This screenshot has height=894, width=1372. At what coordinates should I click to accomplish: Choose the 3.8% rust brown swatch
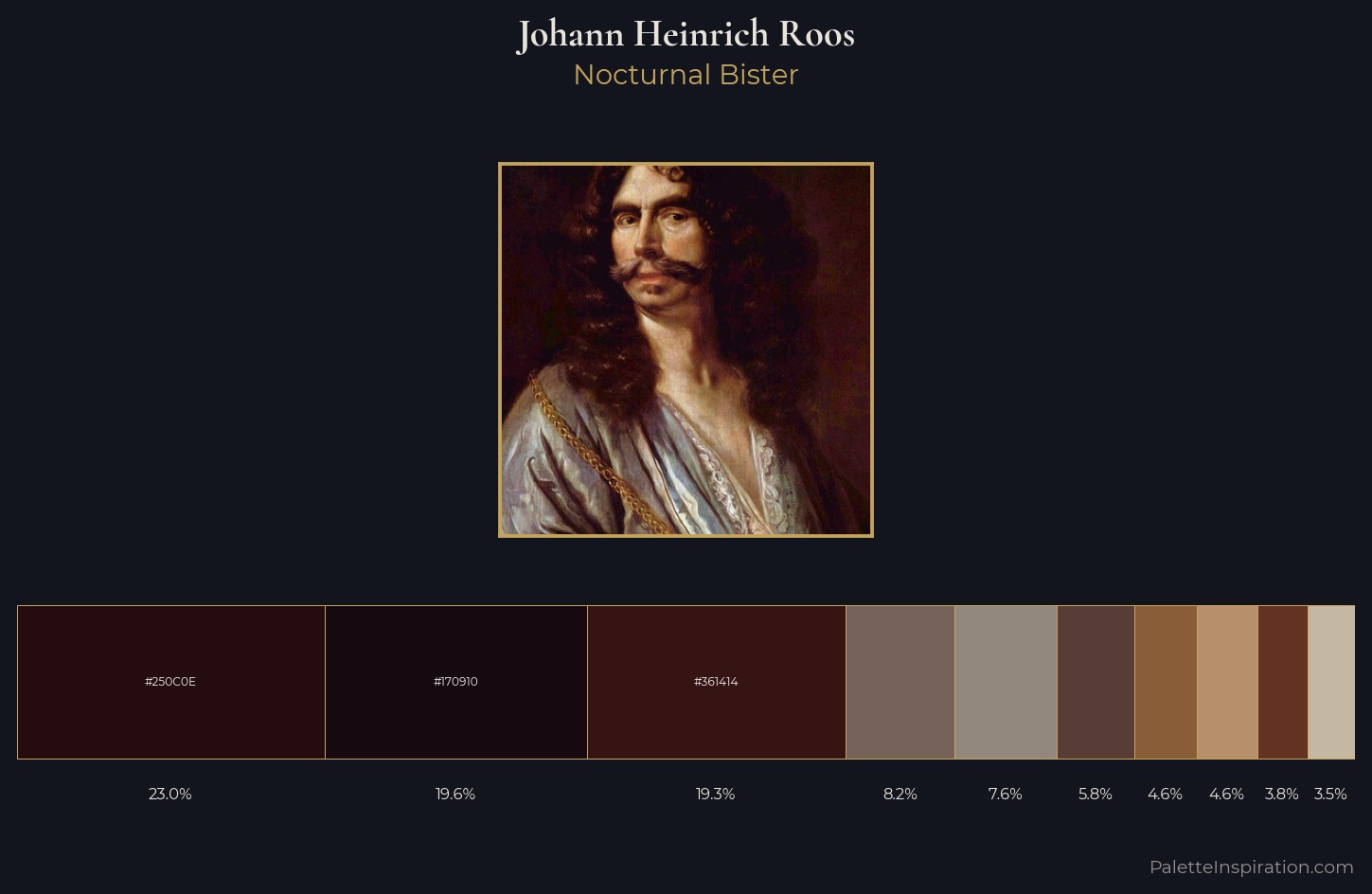(1283, 682)
